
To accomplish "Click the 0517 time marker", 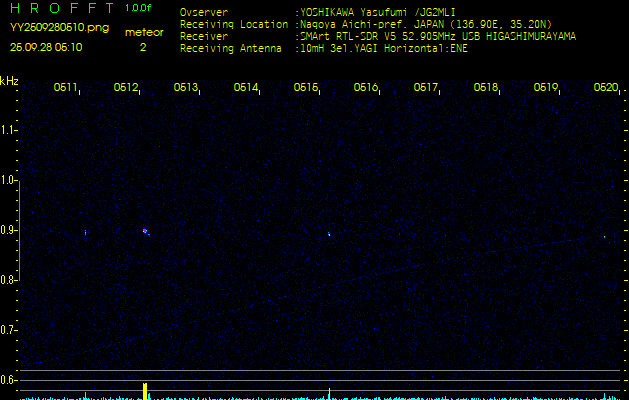I will point(426,87).
